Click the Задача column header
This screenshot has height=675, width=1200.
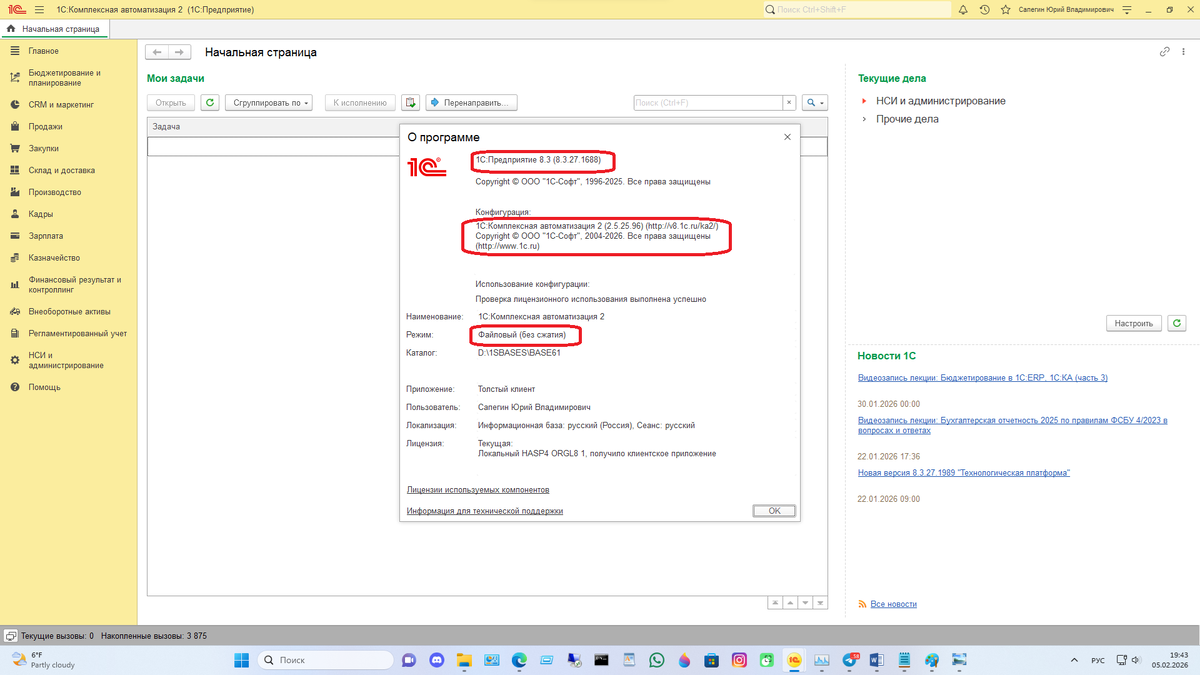(x=271, y=127)
